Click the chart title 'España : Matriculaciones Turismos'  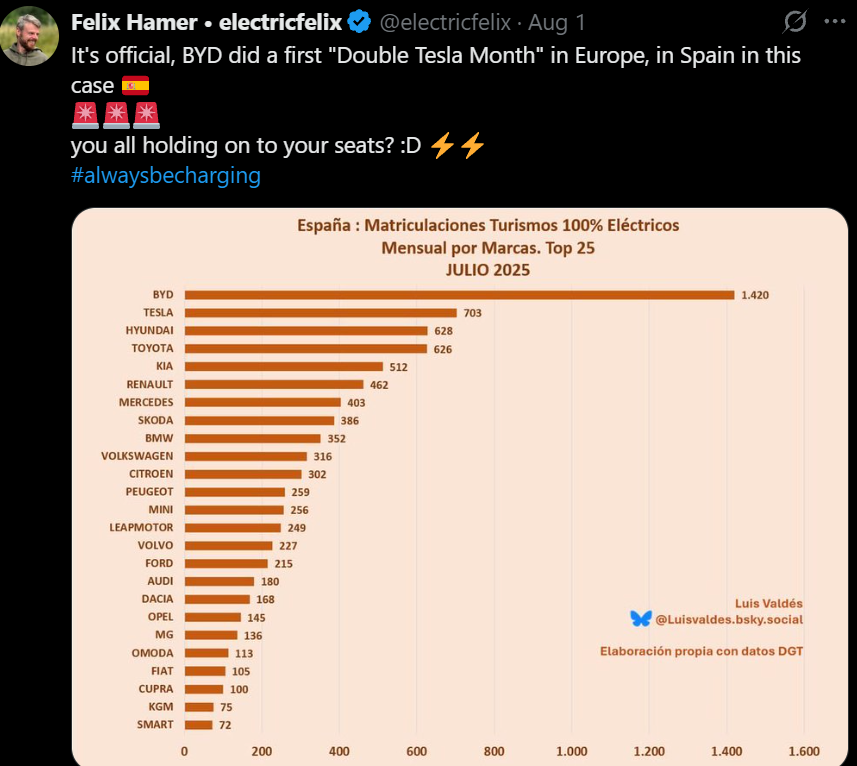(x=488, y=225)
